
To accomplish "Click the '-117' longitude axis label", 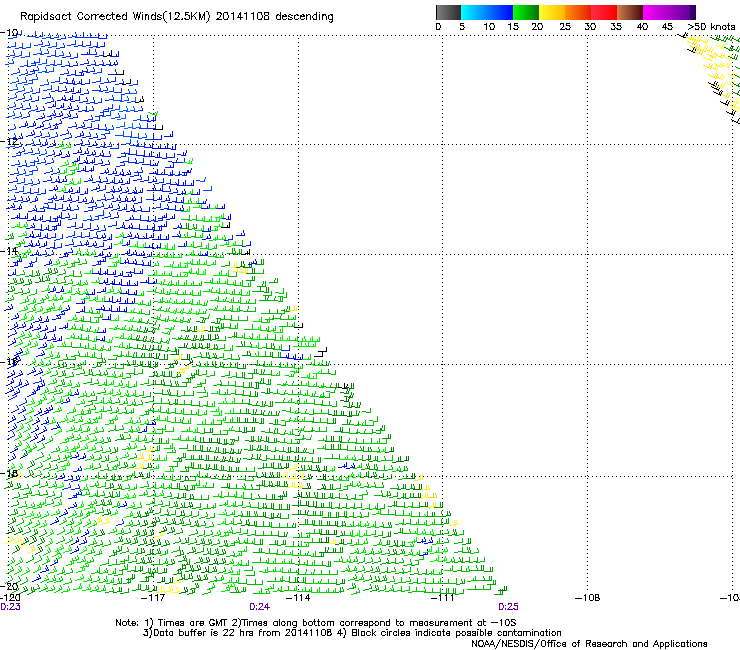I will click(153, 598).
